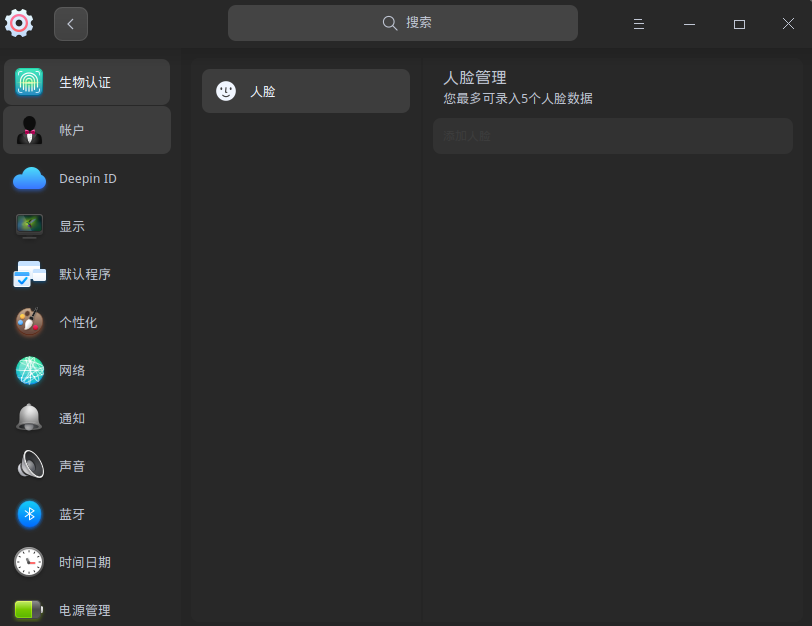Close the Control Center window
Viewport: 812px width, 626px height.
tap(788, 24)
